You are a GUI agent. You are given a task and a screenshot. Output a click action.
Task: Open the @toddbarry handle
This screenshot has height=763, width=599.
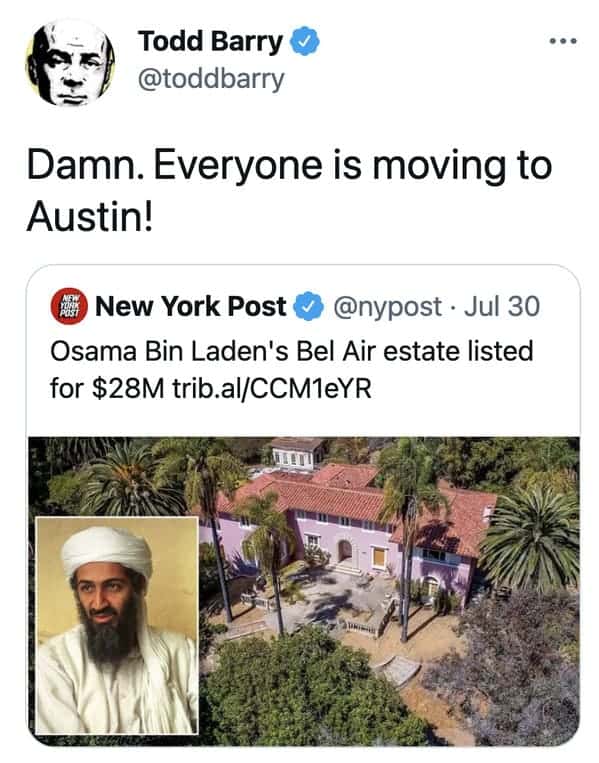[211, 79]
